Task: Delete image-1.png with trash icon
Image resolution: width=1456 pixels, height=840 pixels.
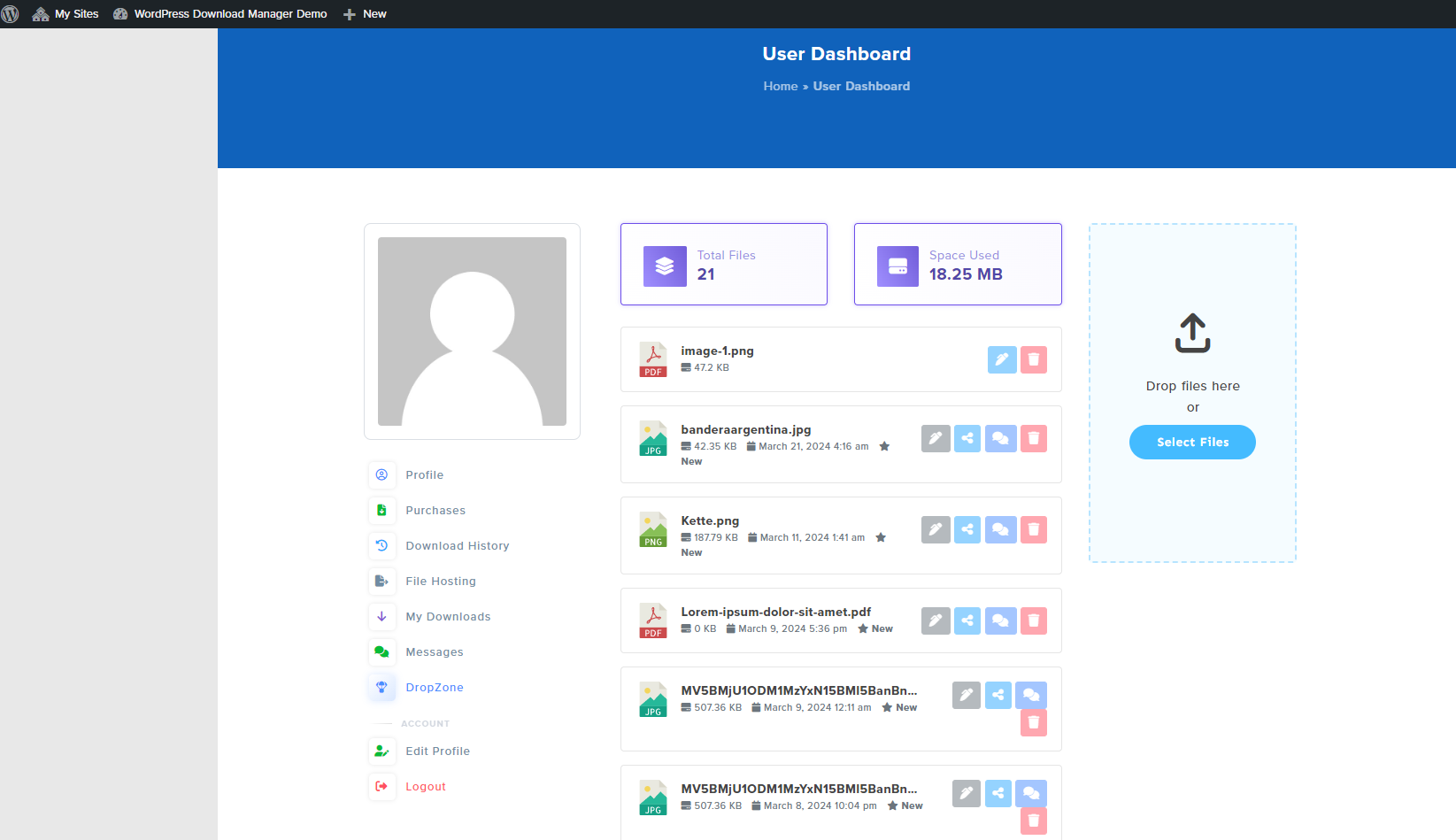Action: coord(1033,359)
